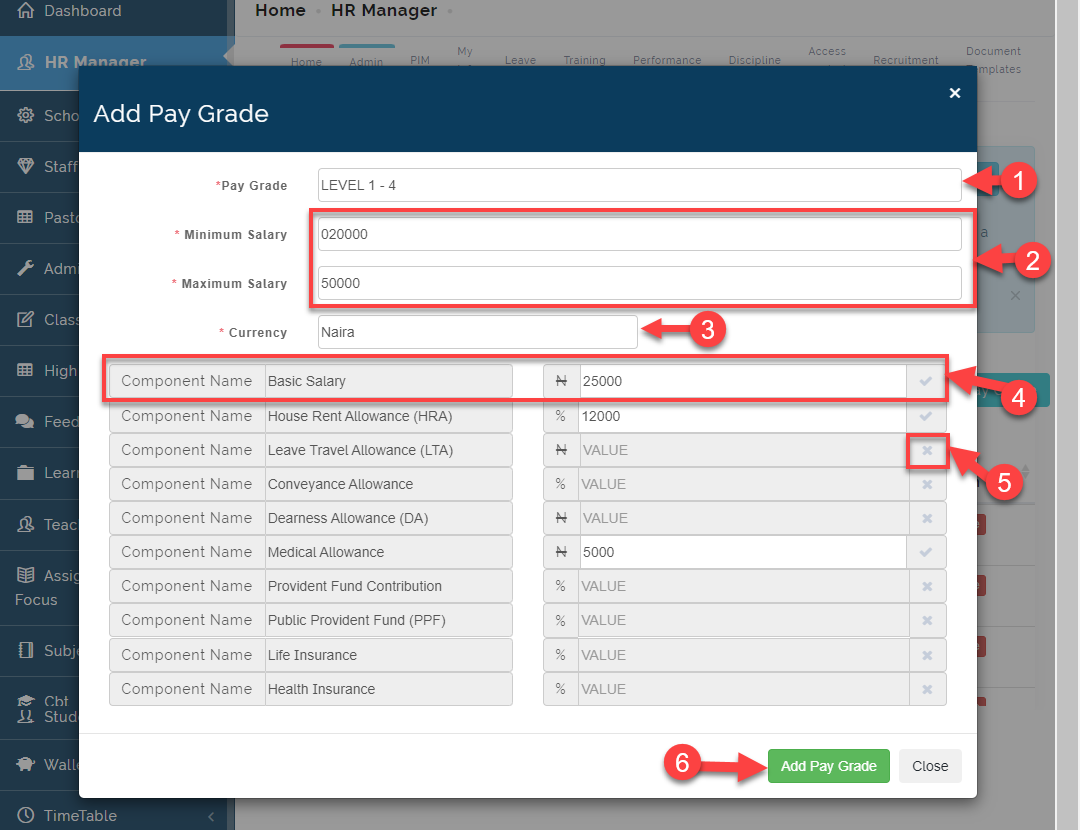This screenshot has height=830, width=1080.
Task: Open the Currency field showing Naira
Action: tap(477, 332)
